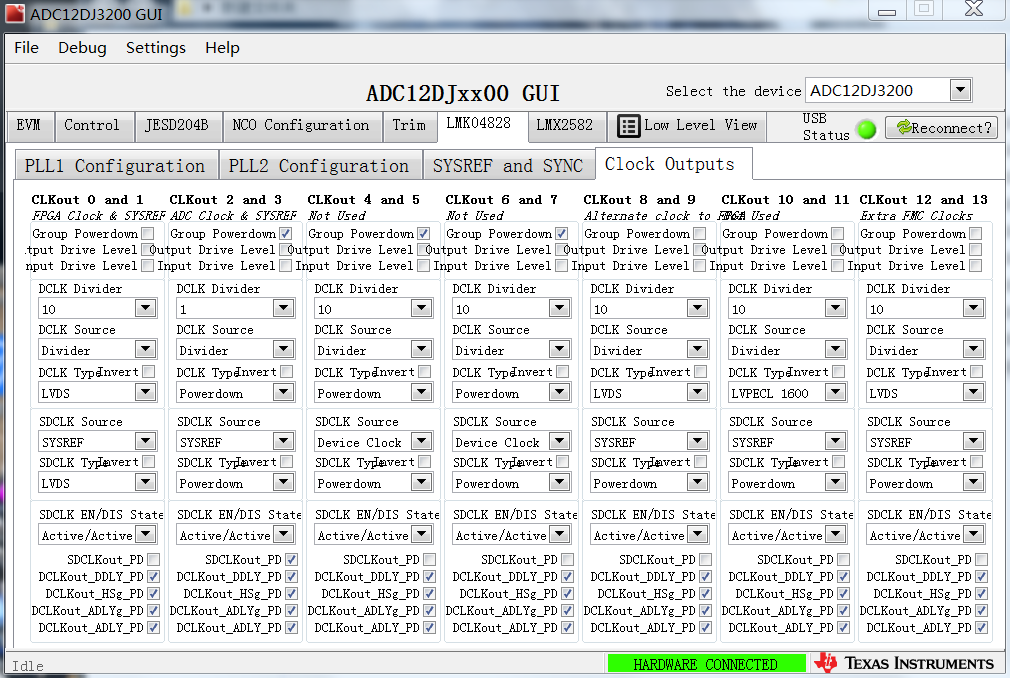This screenshot has height=678, width=1010.
Task: Open the LVPECL 1600 DCLK Type dropdown
Action: click(x=835, y=392)
